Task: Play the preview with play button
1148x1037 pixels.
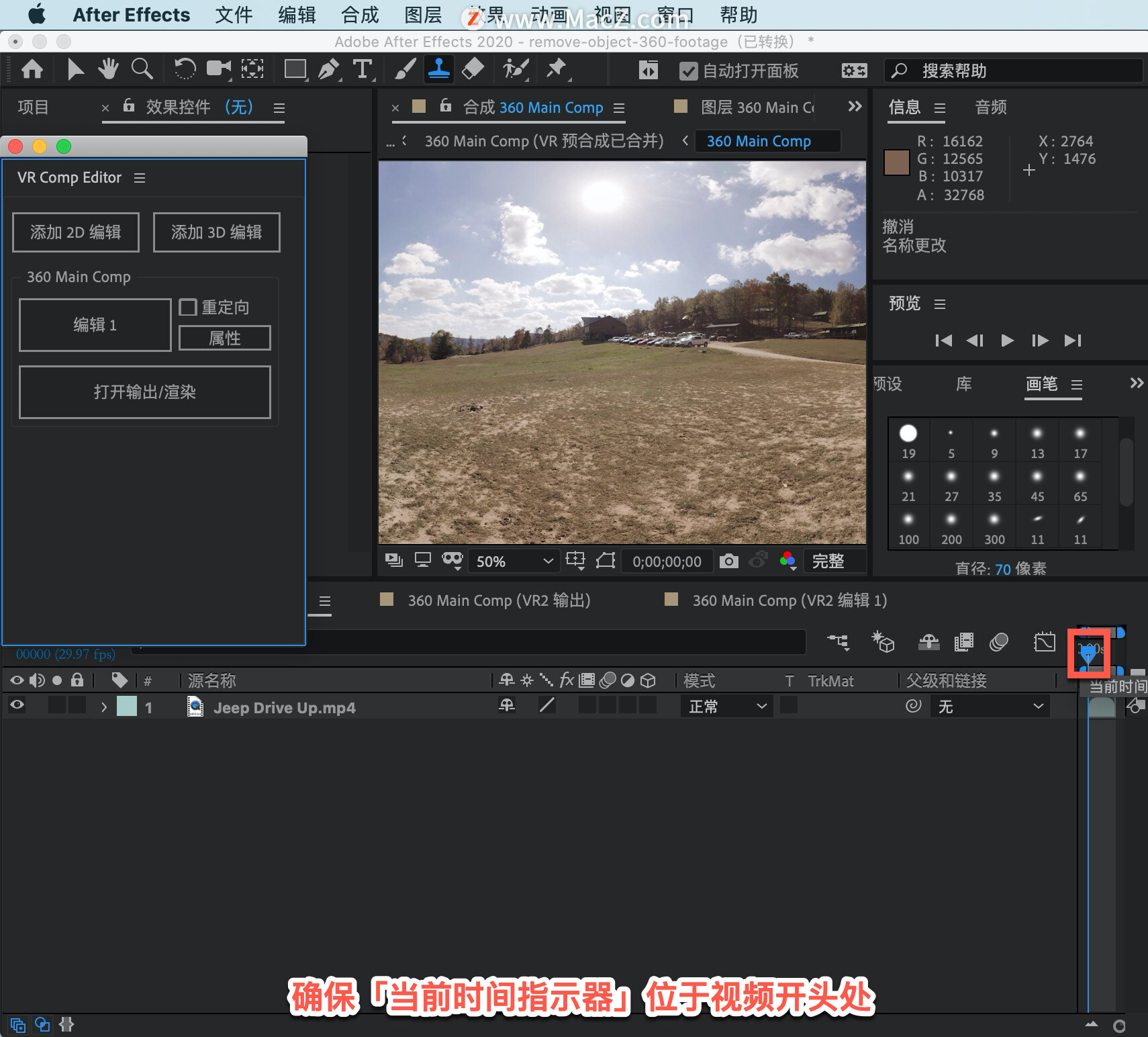Action: point(1007,341)
